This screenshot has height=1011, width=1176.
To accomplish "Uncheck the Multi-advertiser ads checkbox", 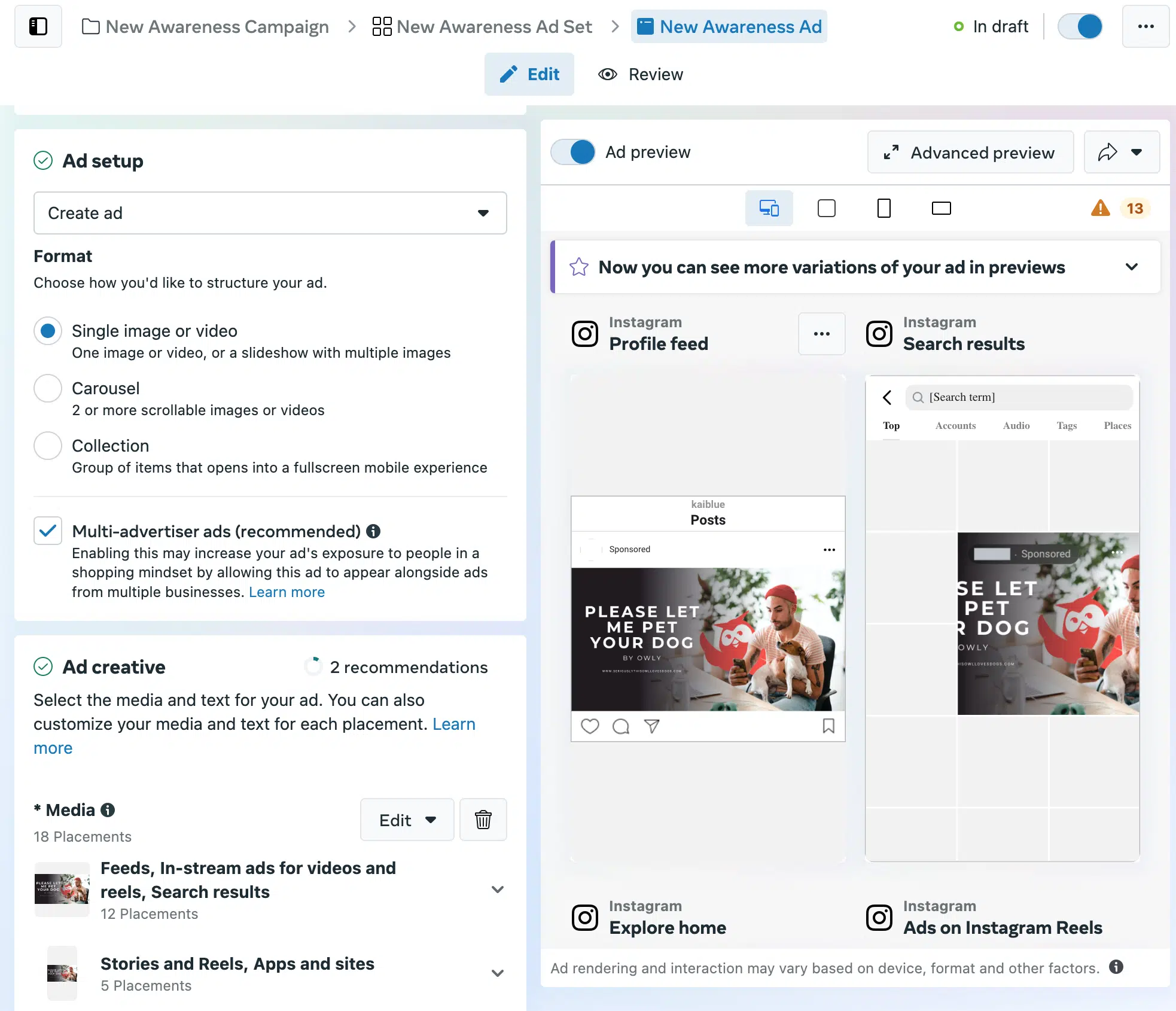I will tap(47, 531).
